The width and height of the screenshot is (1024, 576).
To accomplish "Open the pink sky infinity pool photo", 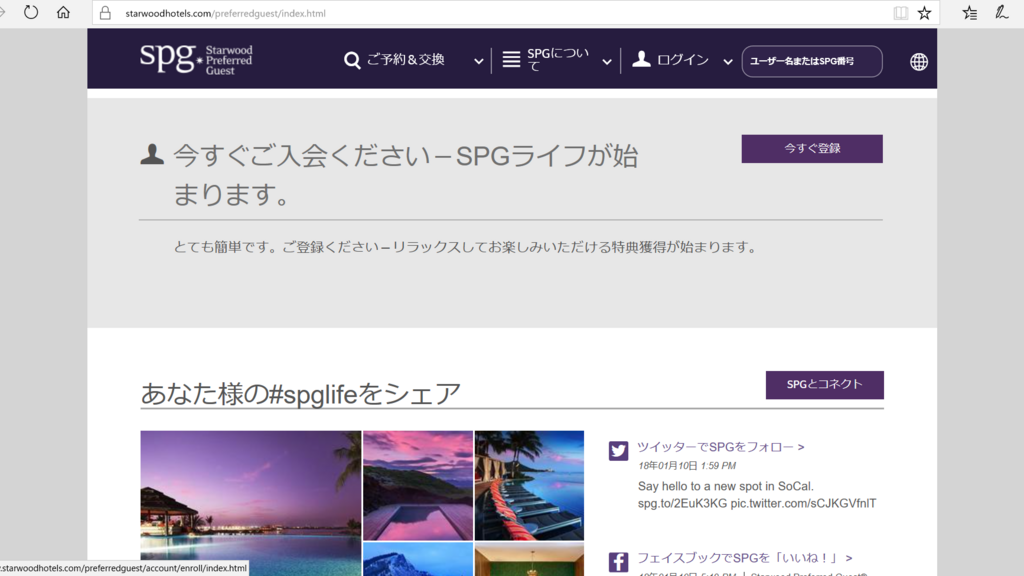I will 418,485.
